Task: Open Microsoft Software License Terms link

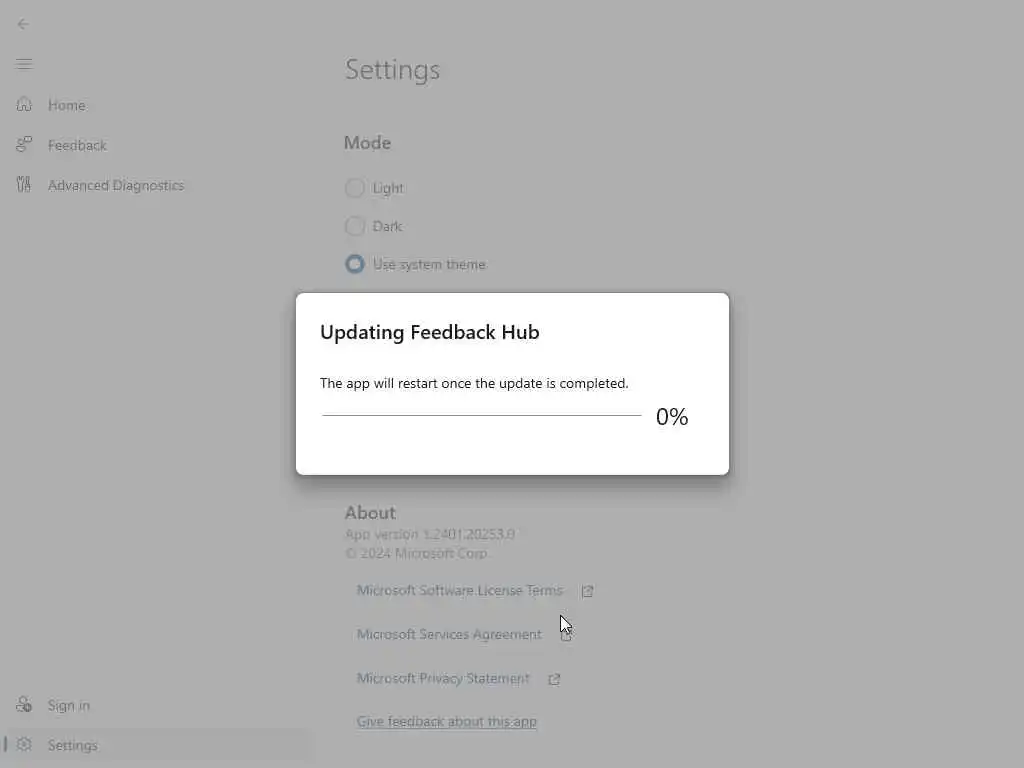Action: pyautogui.click(x=459, y=590)
